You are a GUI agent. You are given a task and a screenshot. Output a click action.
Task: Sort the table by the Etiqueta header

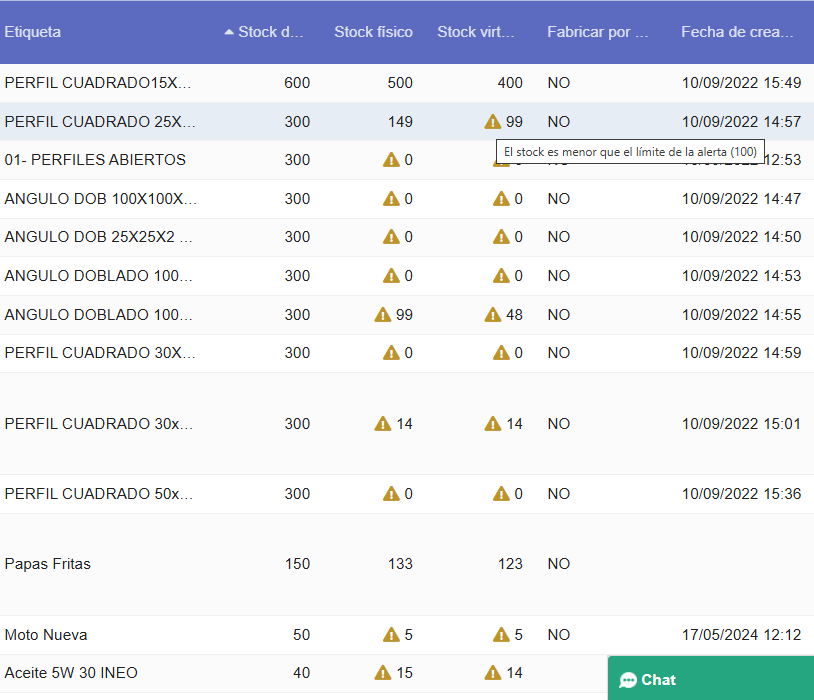(x=33, y=31)
